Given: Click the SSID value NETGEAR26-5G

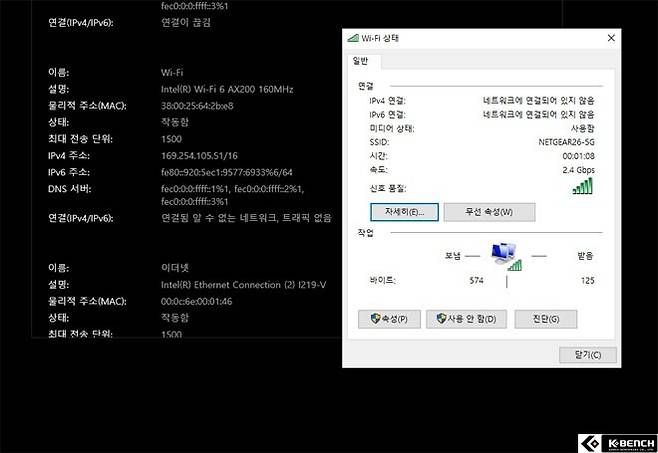Looking at the screenshot, I should coord(566,142).
